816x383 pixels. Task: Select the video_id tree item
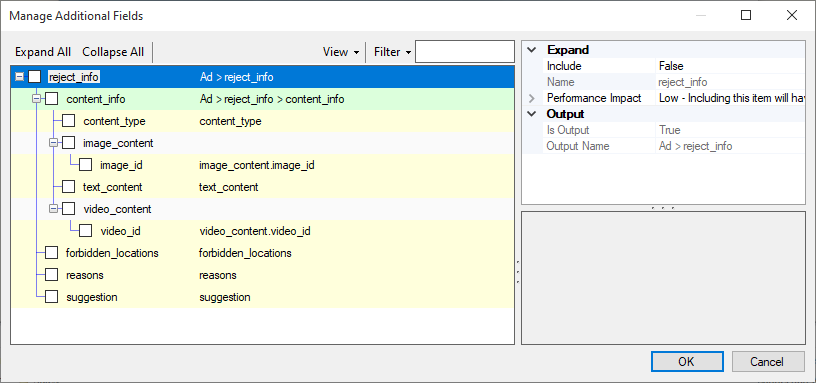[120, 231]
